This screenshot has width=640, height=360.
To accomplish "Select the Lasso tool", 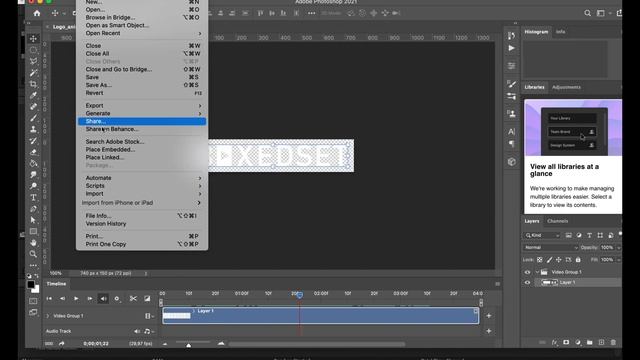I will click(33, 62).
